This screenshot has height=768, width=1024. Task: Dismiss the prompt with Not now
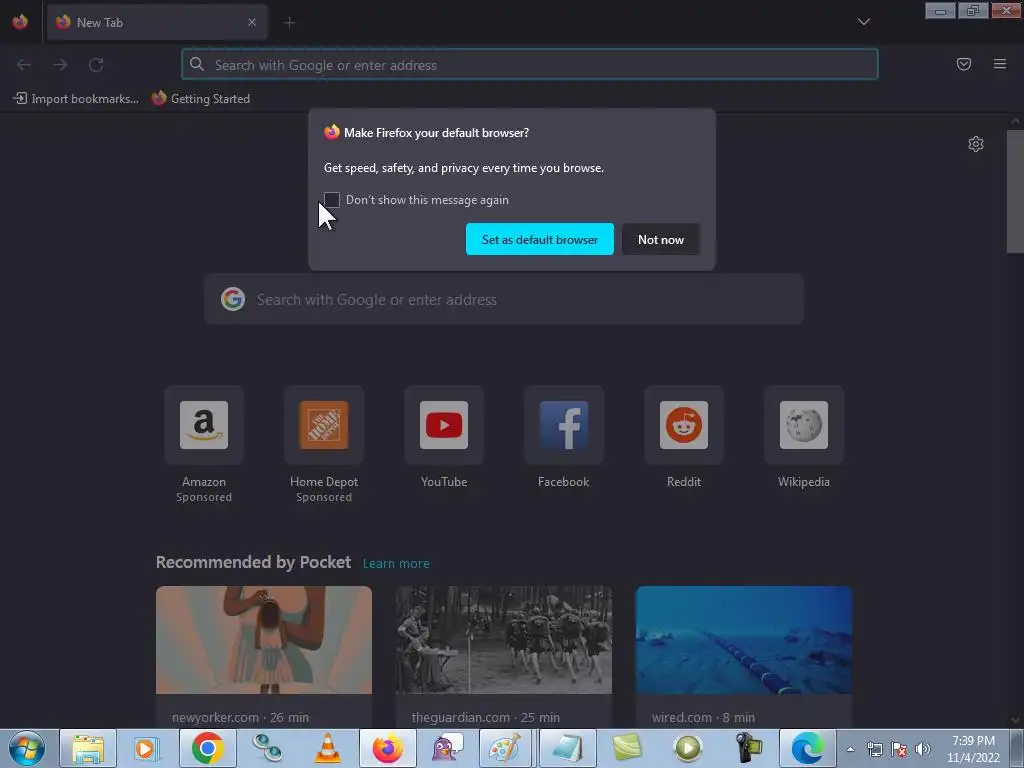click(x=661, y=239)
